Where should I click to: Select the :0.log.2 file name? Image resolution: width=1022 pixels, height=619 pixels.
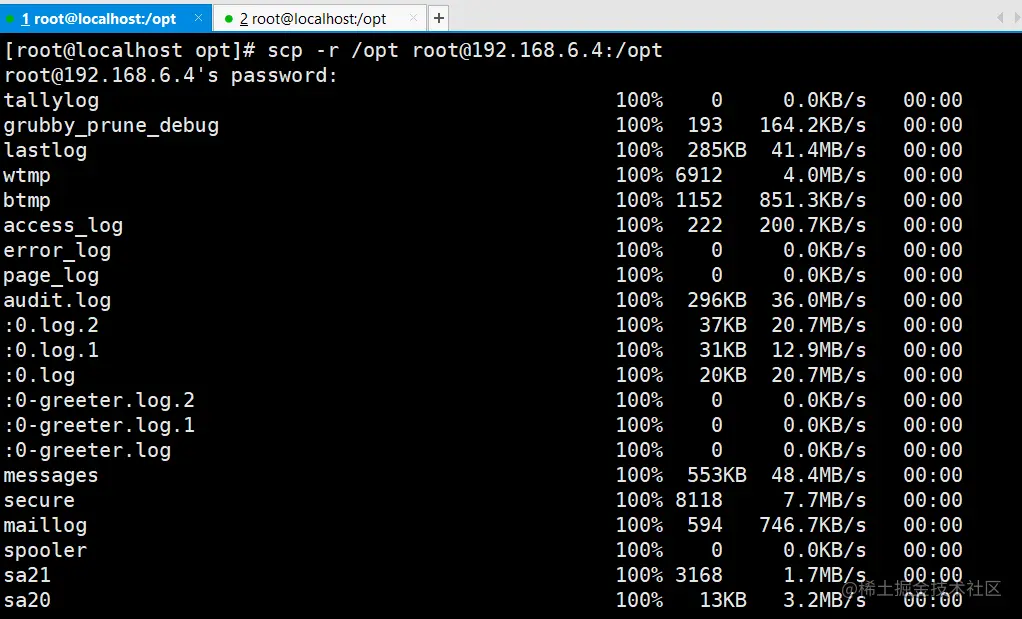pyautogui.click(x=51, y=325)
